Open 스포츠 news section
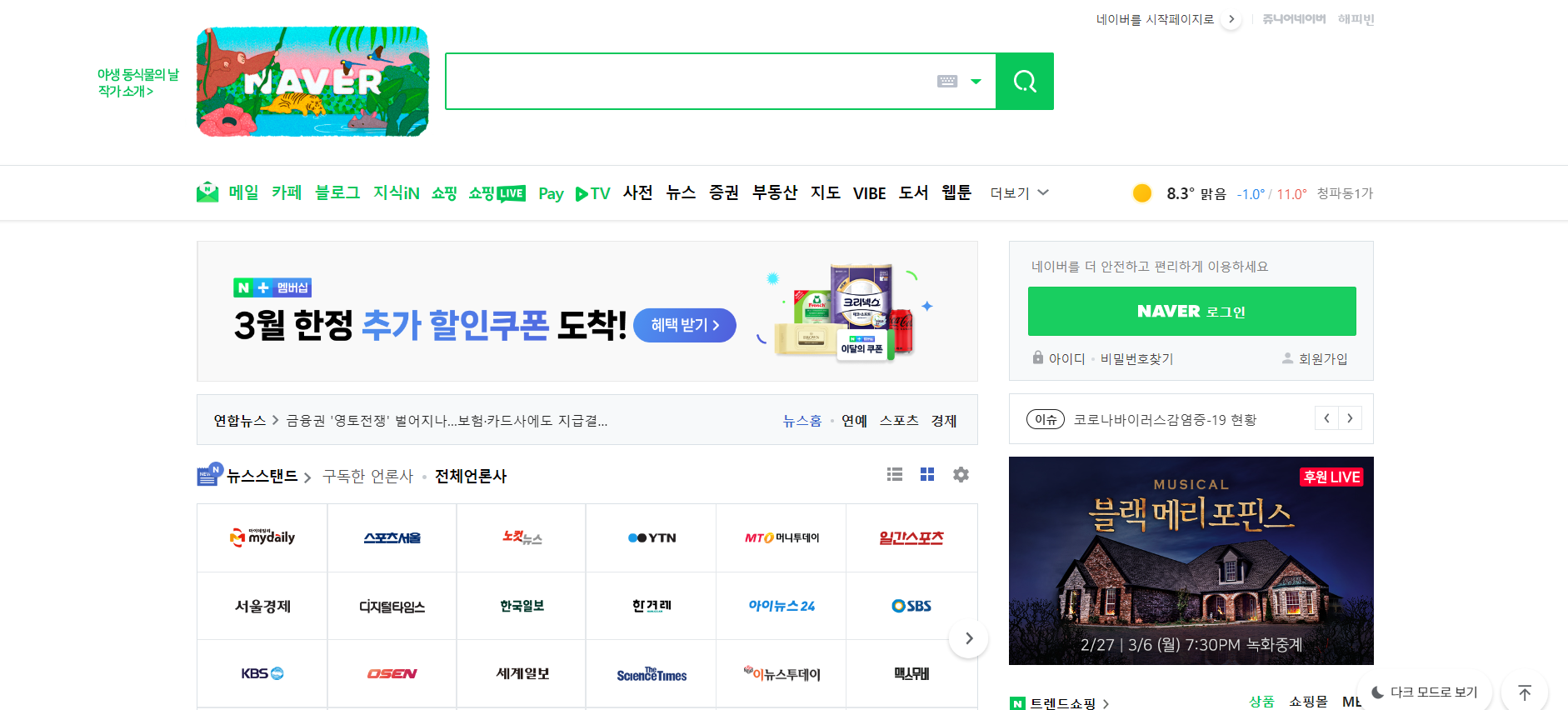This screenshot has height=710, width=1568. (x=899, y=421)
